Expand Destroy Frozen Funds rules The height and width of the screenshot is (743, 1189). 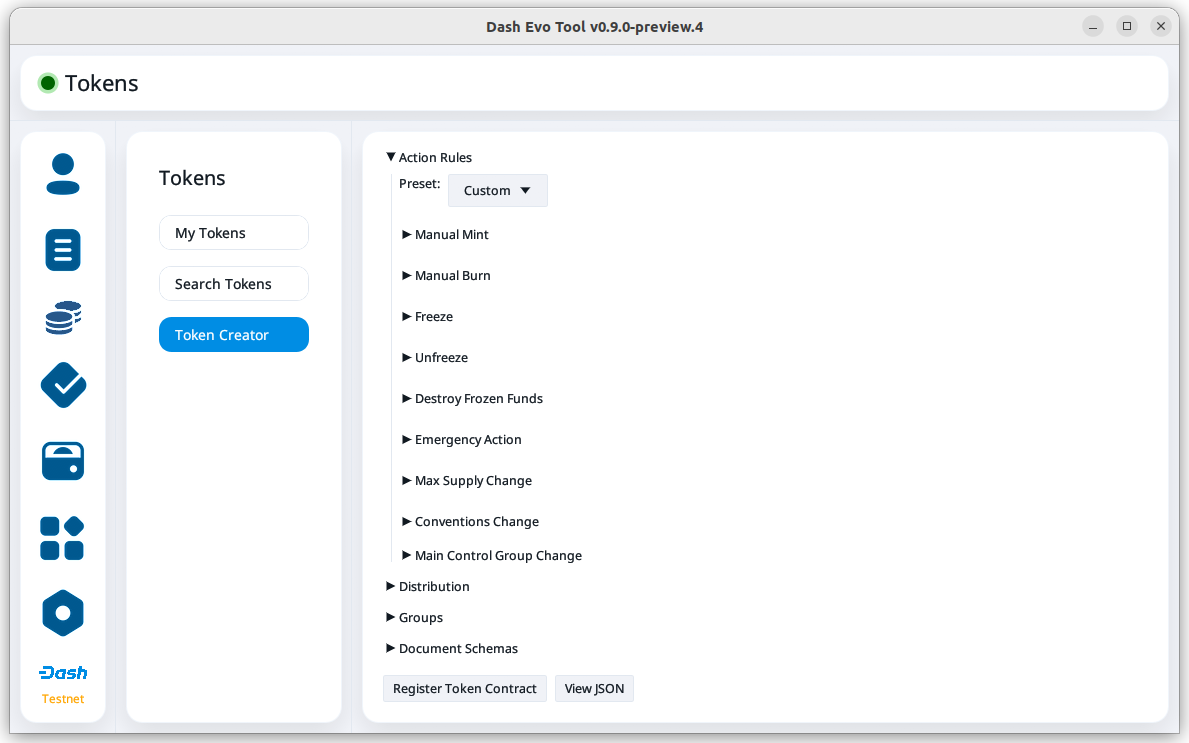pos(478,399)
